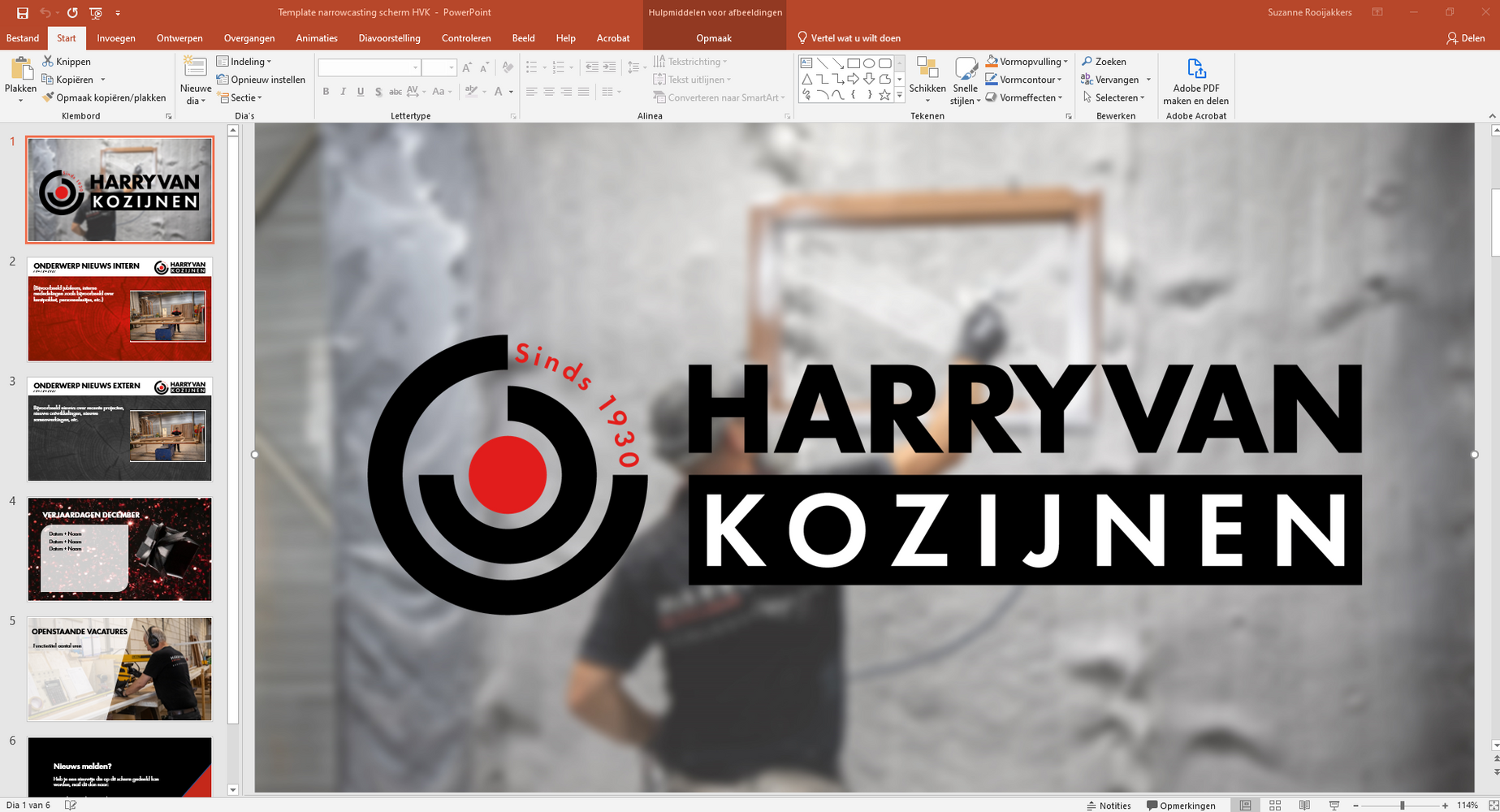Activate Opmaak kopiëren/plakken format painter

(x=104, y=97)
